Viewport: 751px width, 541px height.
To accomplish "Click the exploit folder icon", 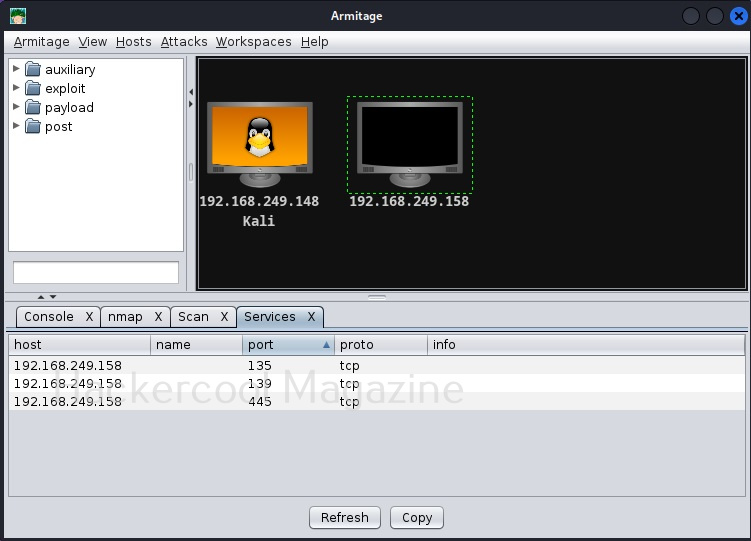I will pyautogui.click(x=33, y=88).
